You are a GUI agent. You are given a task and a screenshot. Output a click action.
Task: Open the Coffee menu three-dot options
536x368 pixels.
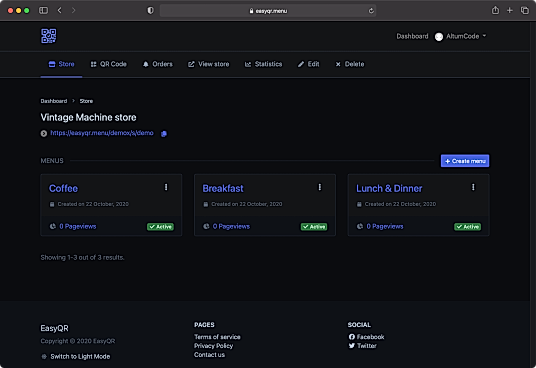pos(166,187)
